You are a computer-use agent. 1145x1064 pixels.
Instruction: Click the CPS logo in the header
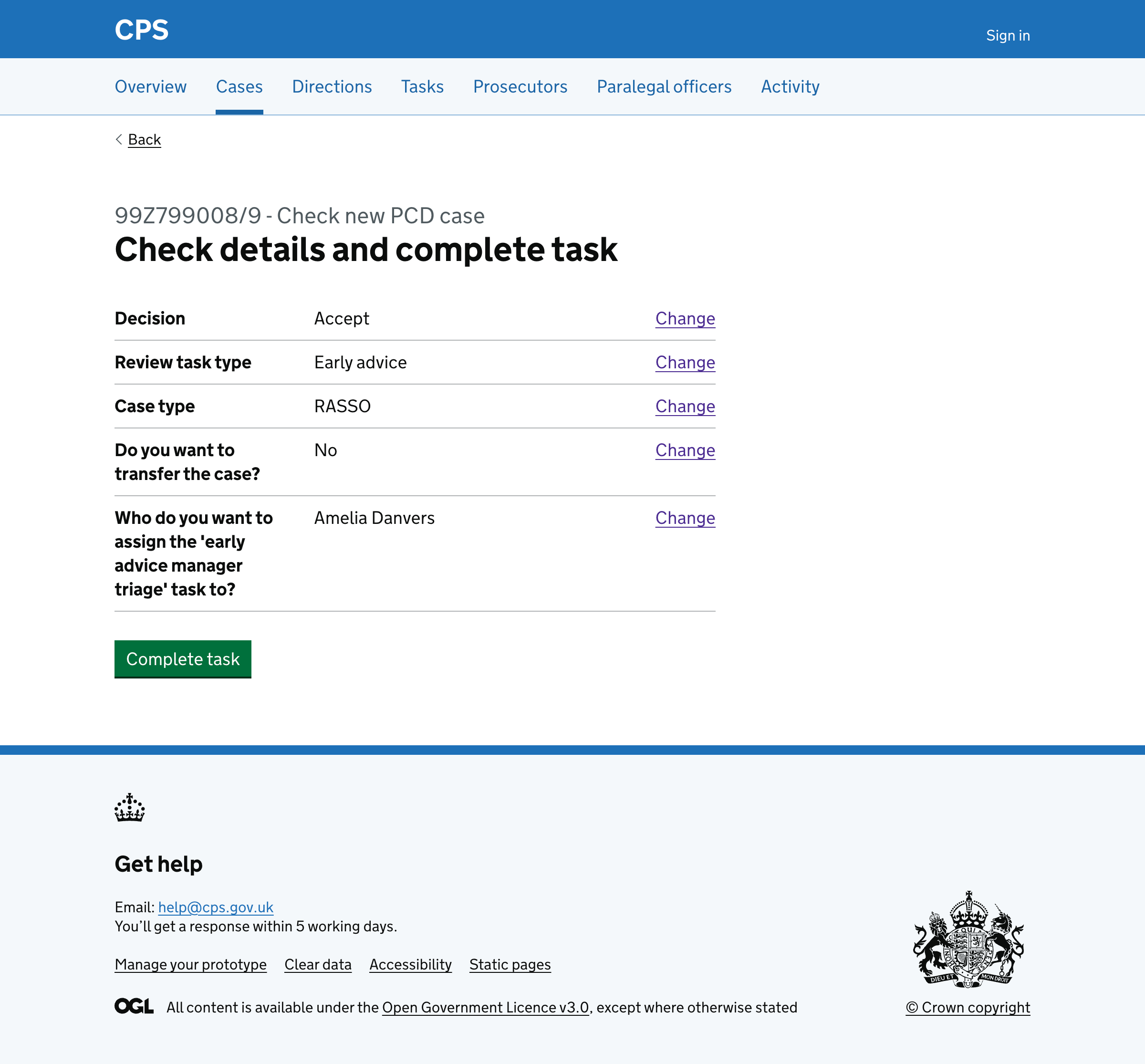pos(141,30)
